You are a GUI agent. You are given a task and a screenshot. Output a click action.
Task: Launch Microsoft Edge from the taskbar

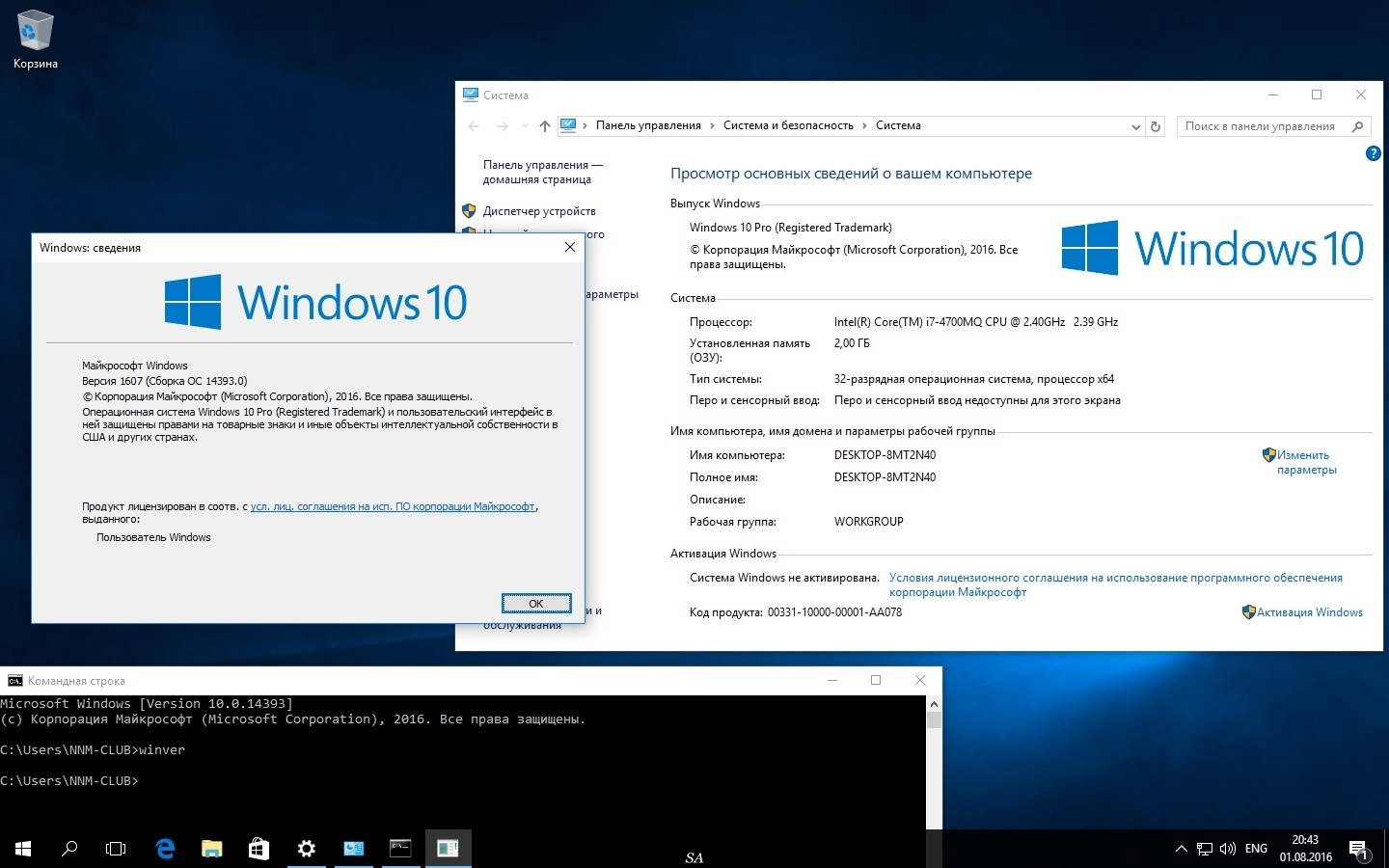pos(165,849)
